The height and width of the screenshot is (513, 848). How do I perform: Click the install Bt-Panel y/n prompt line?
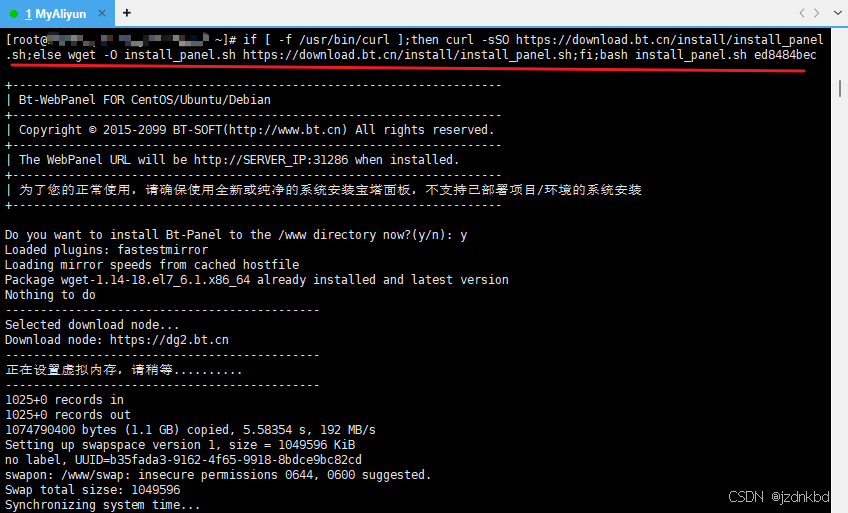236,235
